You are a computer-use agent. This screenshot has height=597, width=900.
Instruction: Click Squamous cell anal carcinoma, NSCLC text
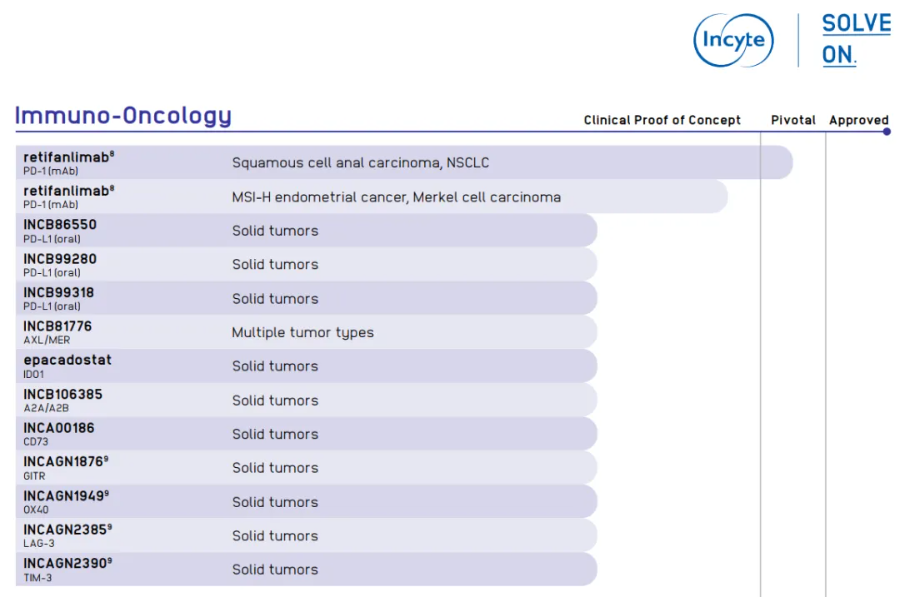360,162
